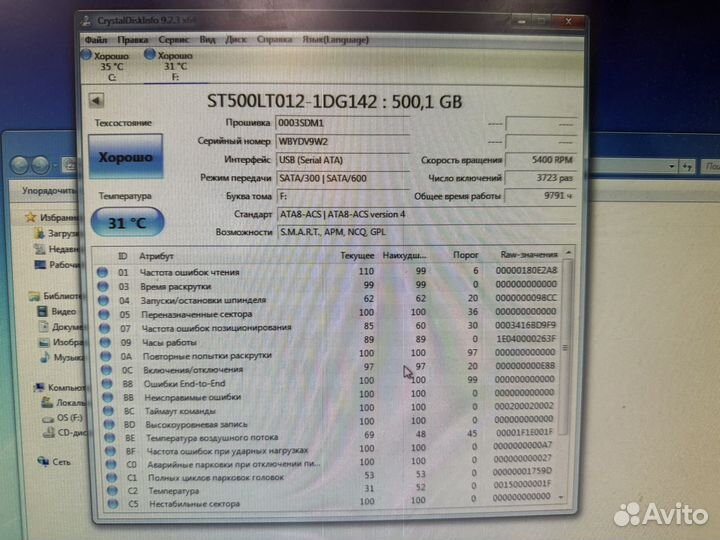The height and width of the screenshot is (540, 720).
Task: Click the 31 °C temperature button
Action: 127,223
